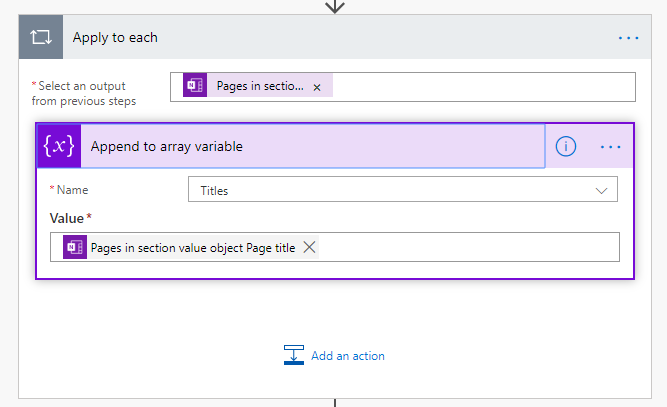Remove the Page title token from Value
The height and width of the screenshot is (407, 667).
pyautogui.click(x=310, y=247)
